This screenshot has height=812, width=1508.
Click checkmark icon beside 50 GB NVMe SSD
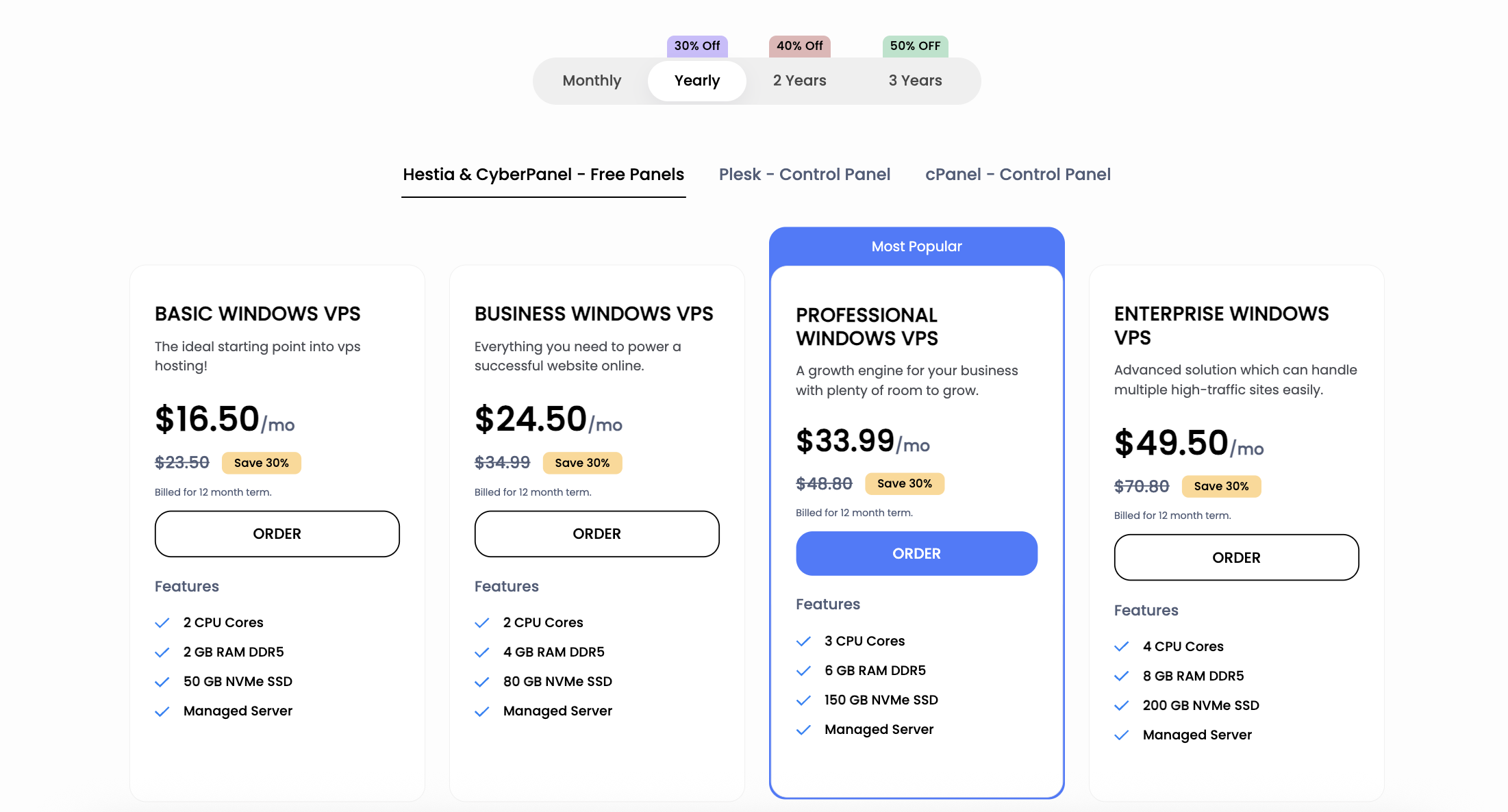click(x=162, y=682)
